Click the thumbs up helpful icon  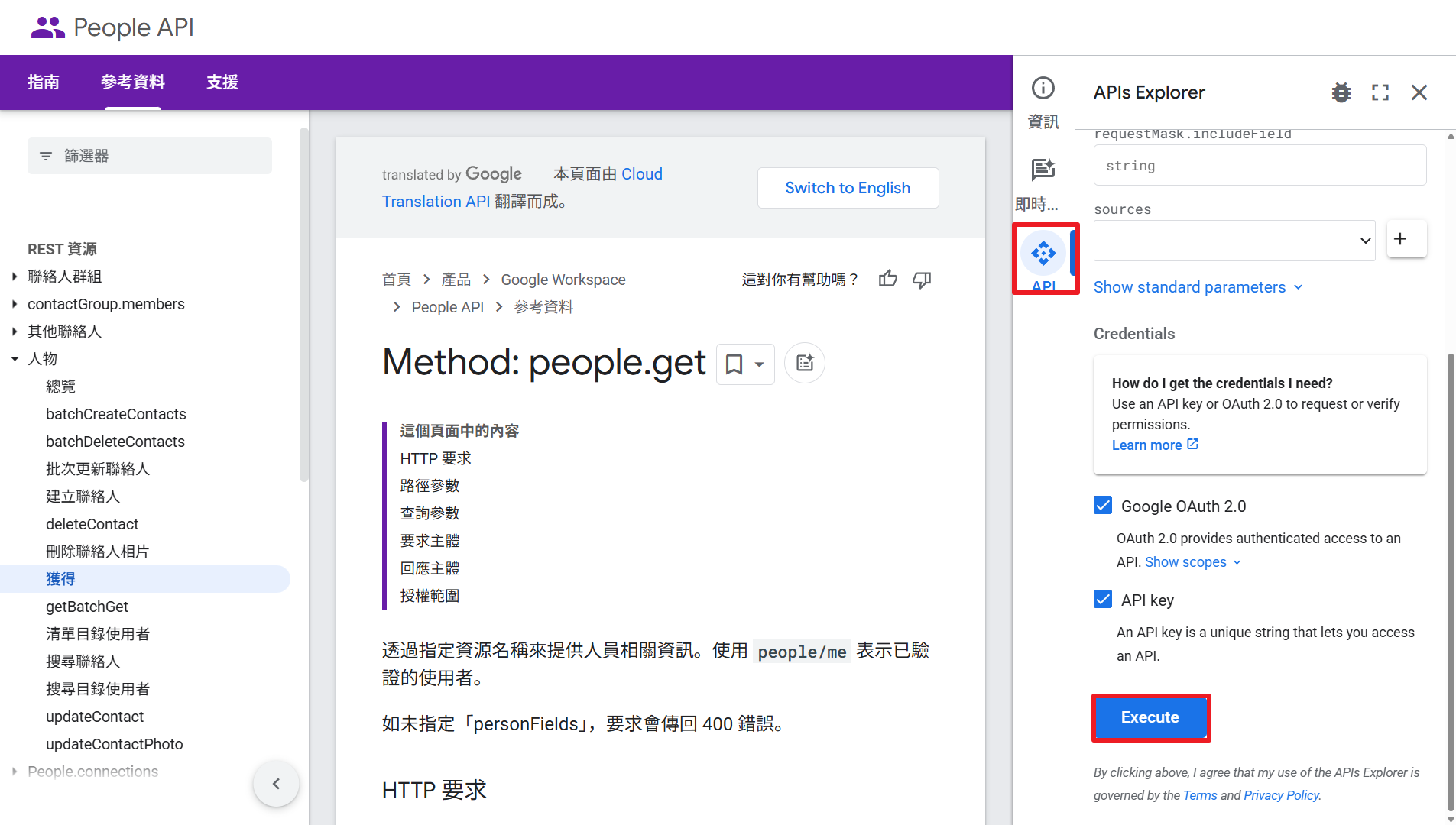point(888,279)
